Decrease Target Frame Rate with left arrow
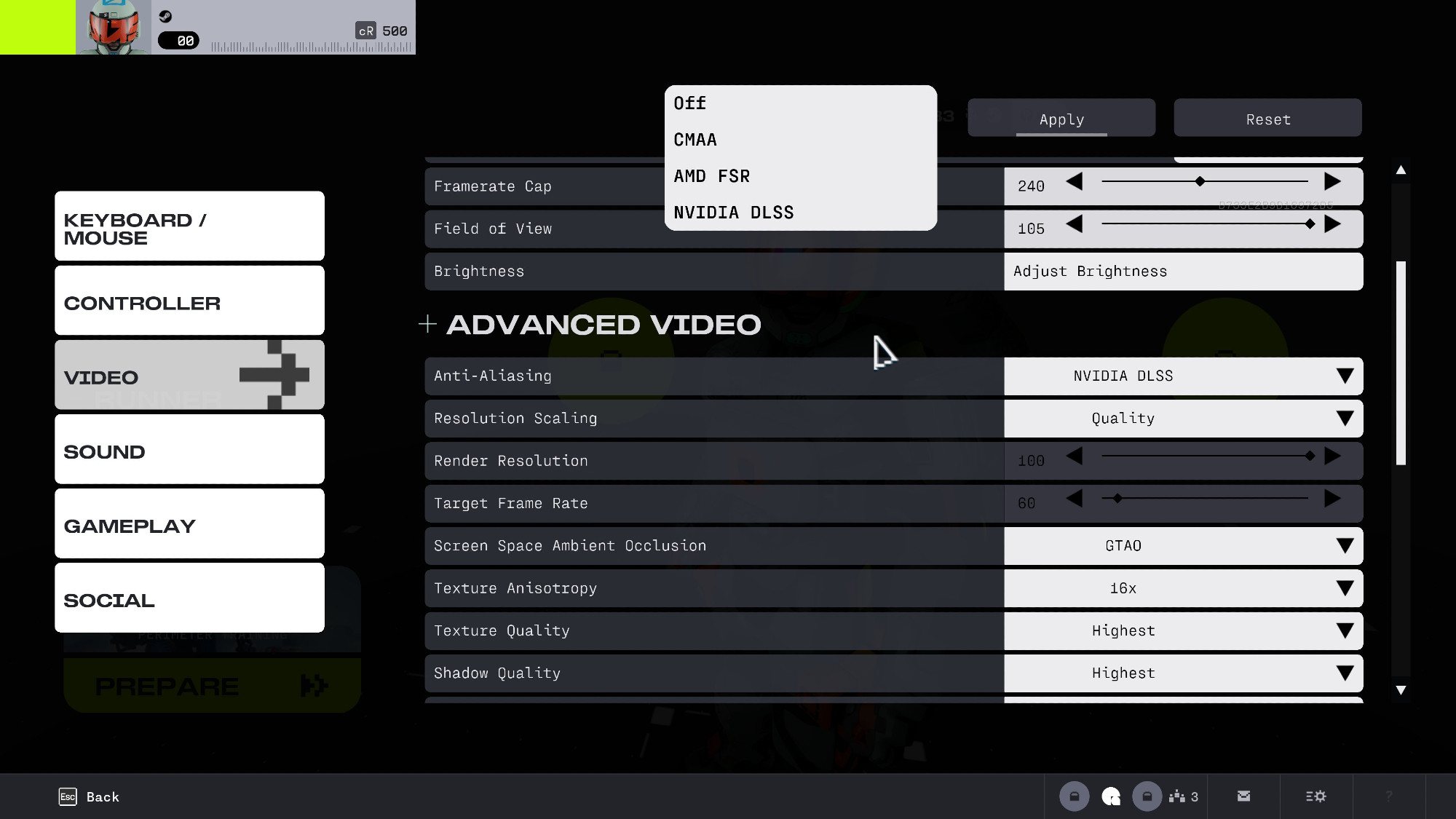Image resolution: width=1456 pixels, height=819 pixels. (1075, 499)
